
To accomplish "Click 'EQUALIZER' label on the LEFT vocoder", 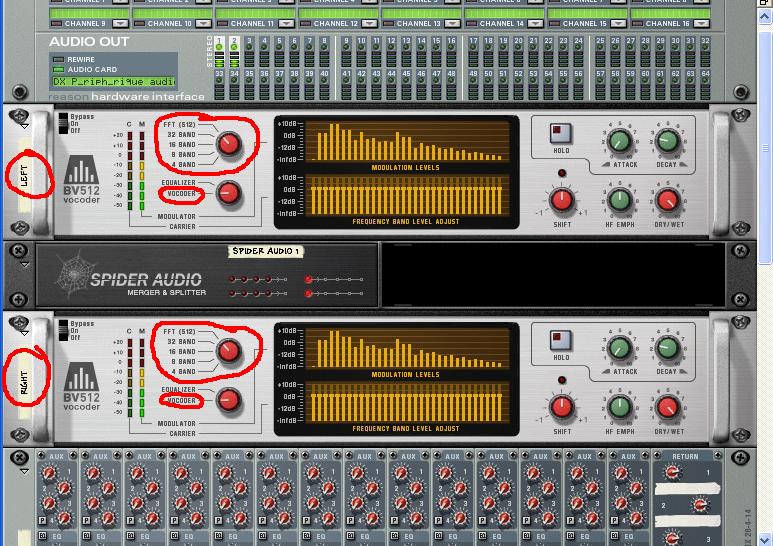I will [x=178, y=182].
